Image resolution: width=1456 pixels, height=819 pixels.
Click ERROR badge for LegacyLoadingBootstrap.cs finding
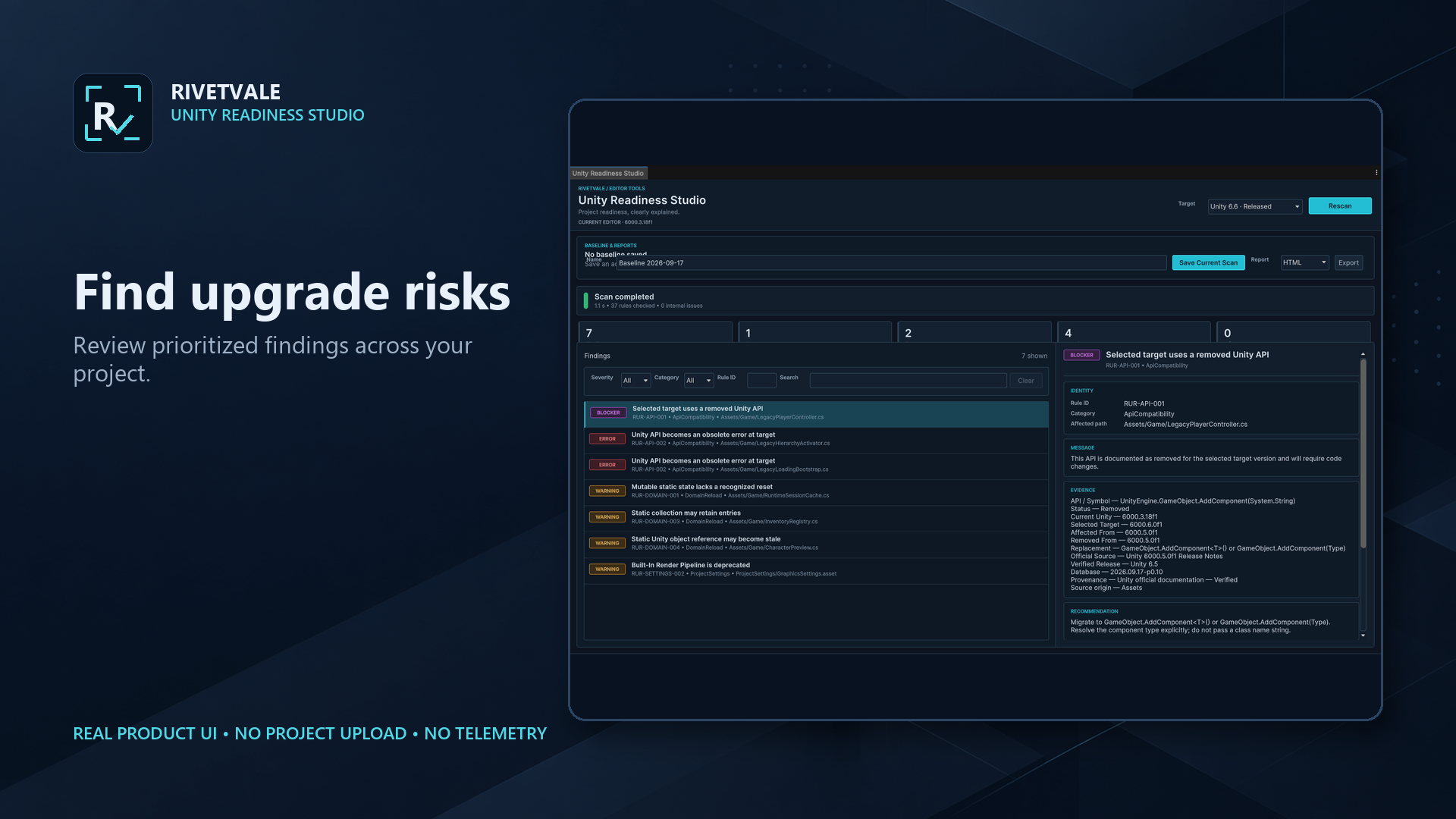click(x=607, y=465)
